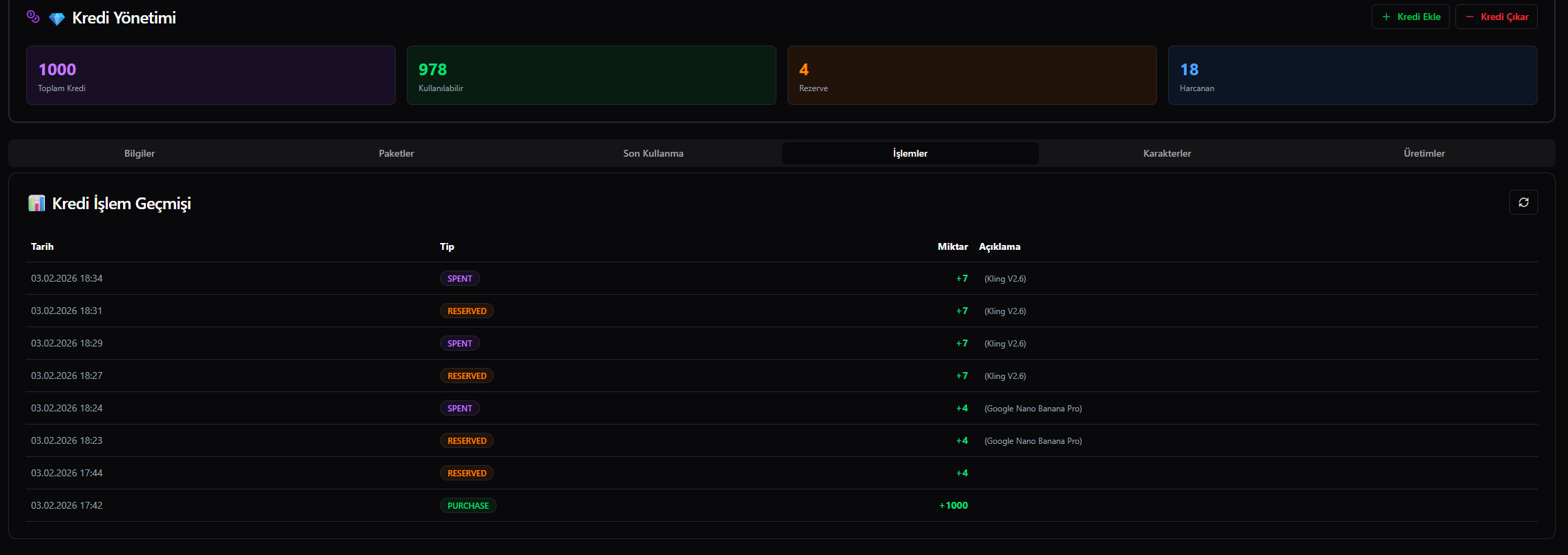Viewport: 1568px width, 555px height.
Task: Select date 03.02.2026 18:29
Action: coord(67,343)
